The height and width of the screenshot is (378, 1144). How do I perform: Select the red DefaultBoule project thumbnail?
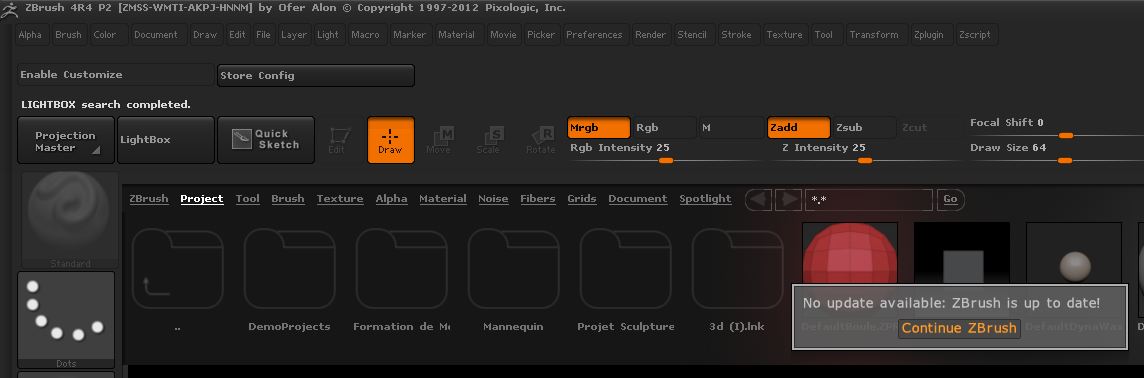[x=850, y=253]
